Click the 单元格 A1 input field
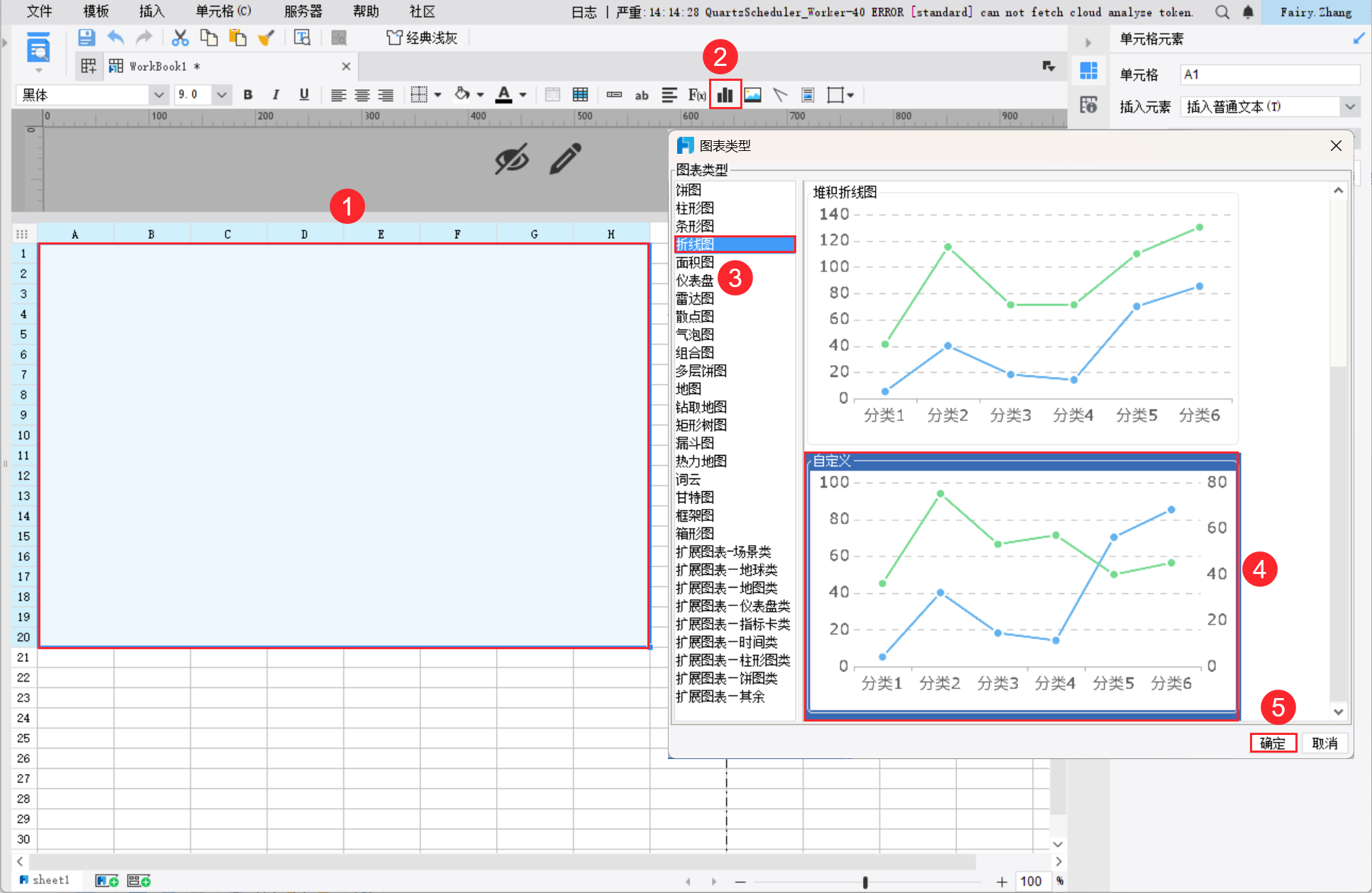The image size is (1372, 893). [1270, 74]
